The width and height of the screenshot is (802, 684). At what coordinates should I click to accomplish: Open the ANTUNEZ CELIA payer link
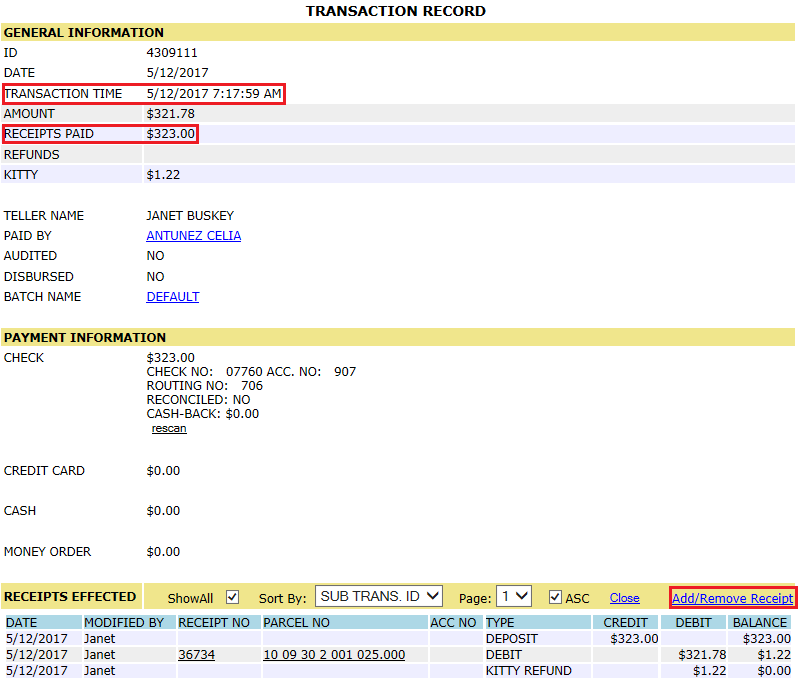(193, 236)
